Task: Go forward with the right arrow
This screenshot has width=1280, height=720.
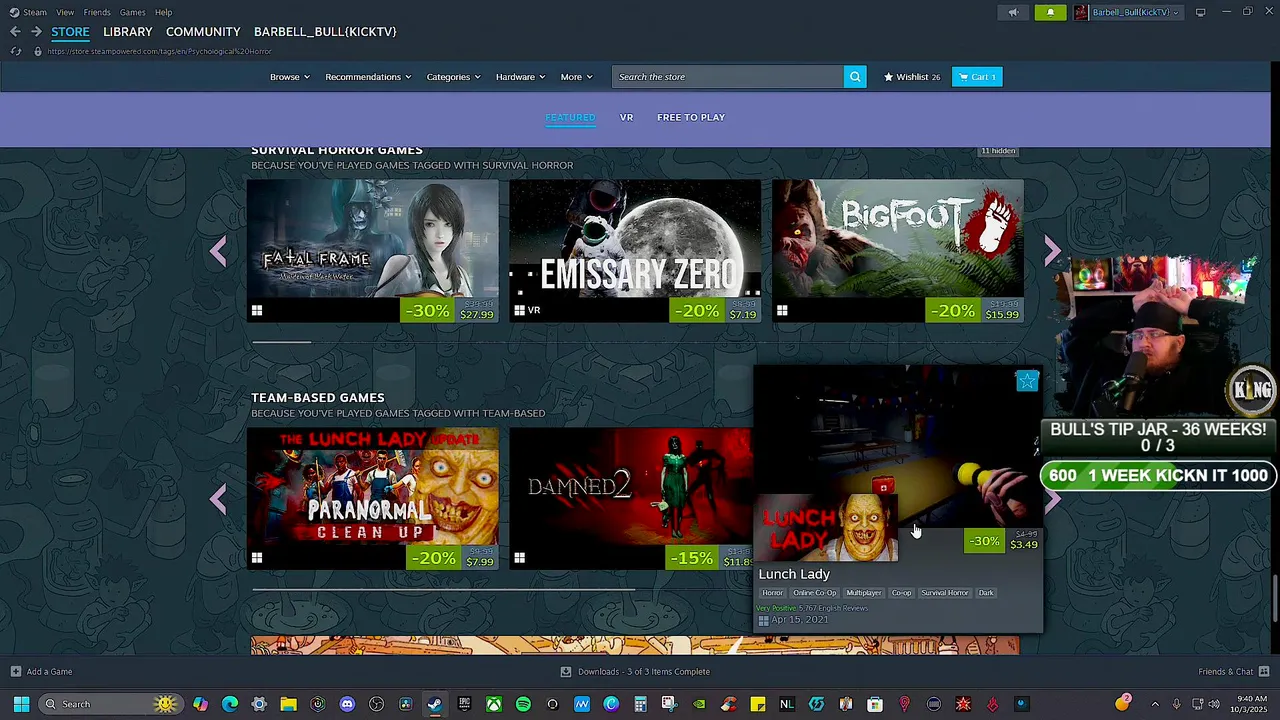Action: tap(36, 32)
